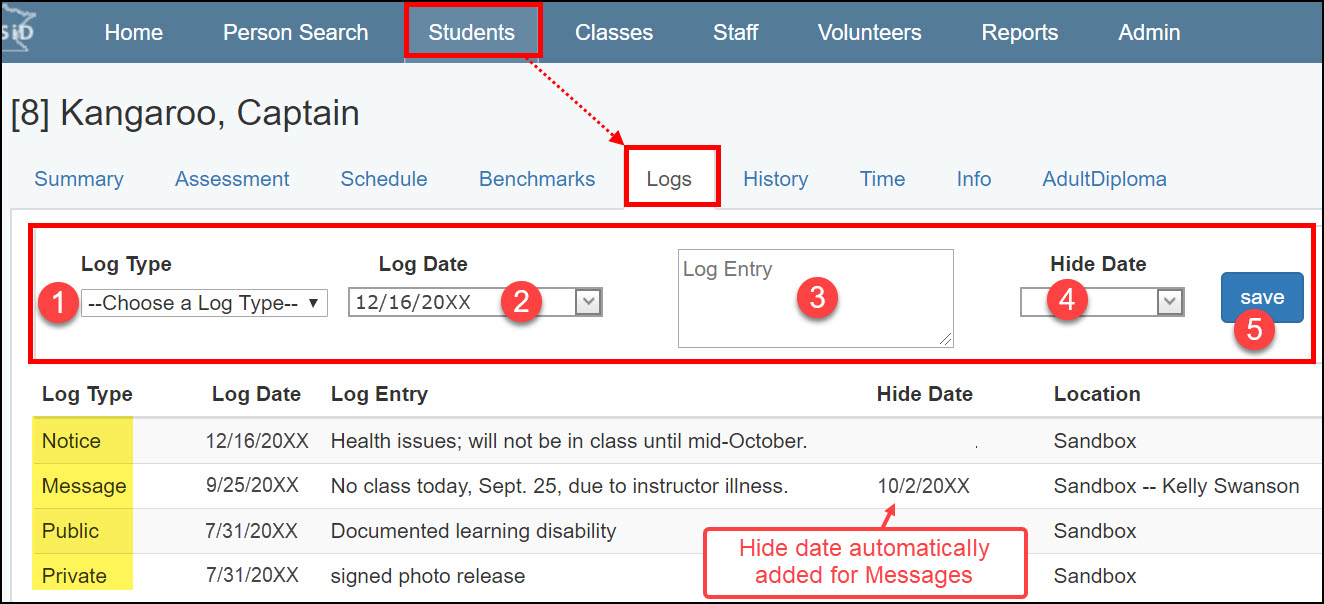Navigate to the Staff page
The height and width of the screenshot is (604, 1324).
pos(735,32)
